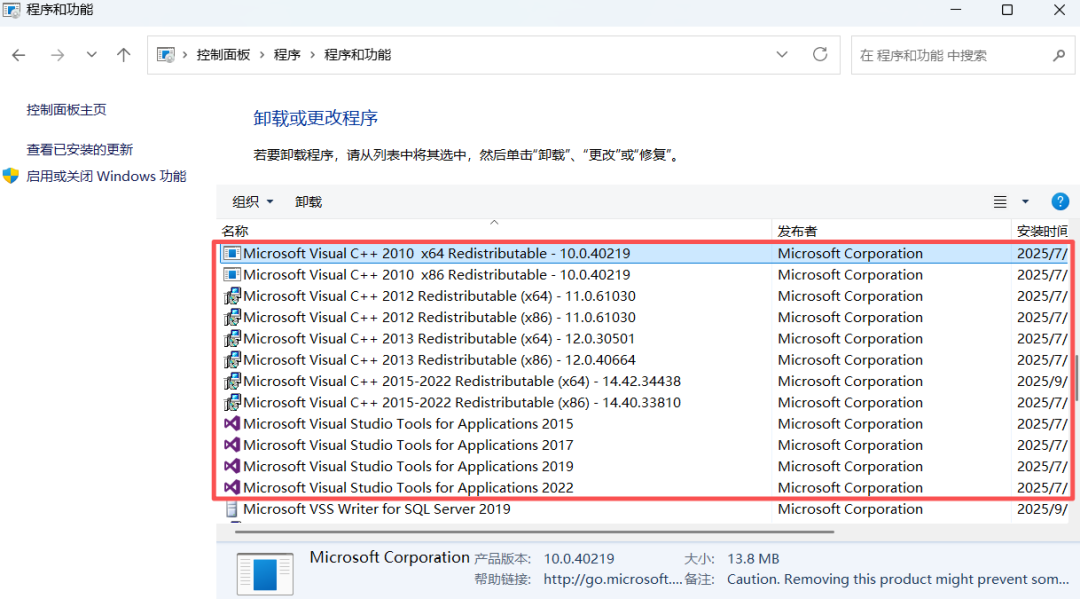Select Microsoft VSS Writer for SQL Server 2019
This screenshot has height=599, width=1080.
point(376,509)
